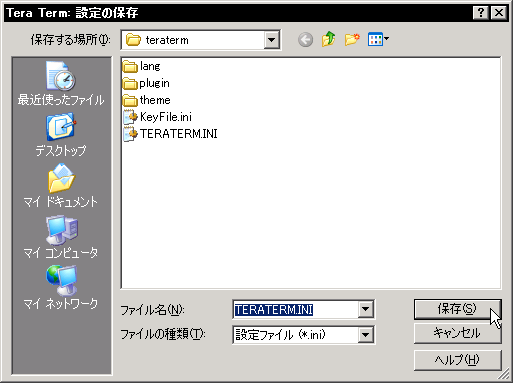Select the theme folder icon

click(130, 100)
